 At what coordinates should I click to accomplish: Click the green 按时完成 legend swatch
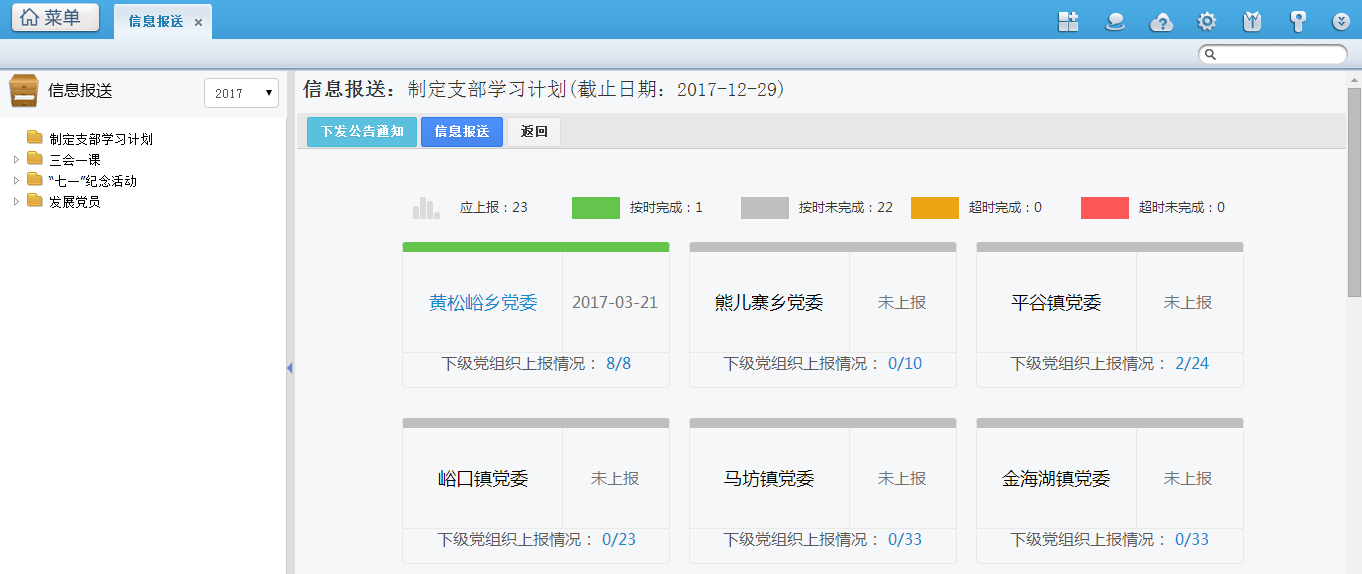click(596, 208)
